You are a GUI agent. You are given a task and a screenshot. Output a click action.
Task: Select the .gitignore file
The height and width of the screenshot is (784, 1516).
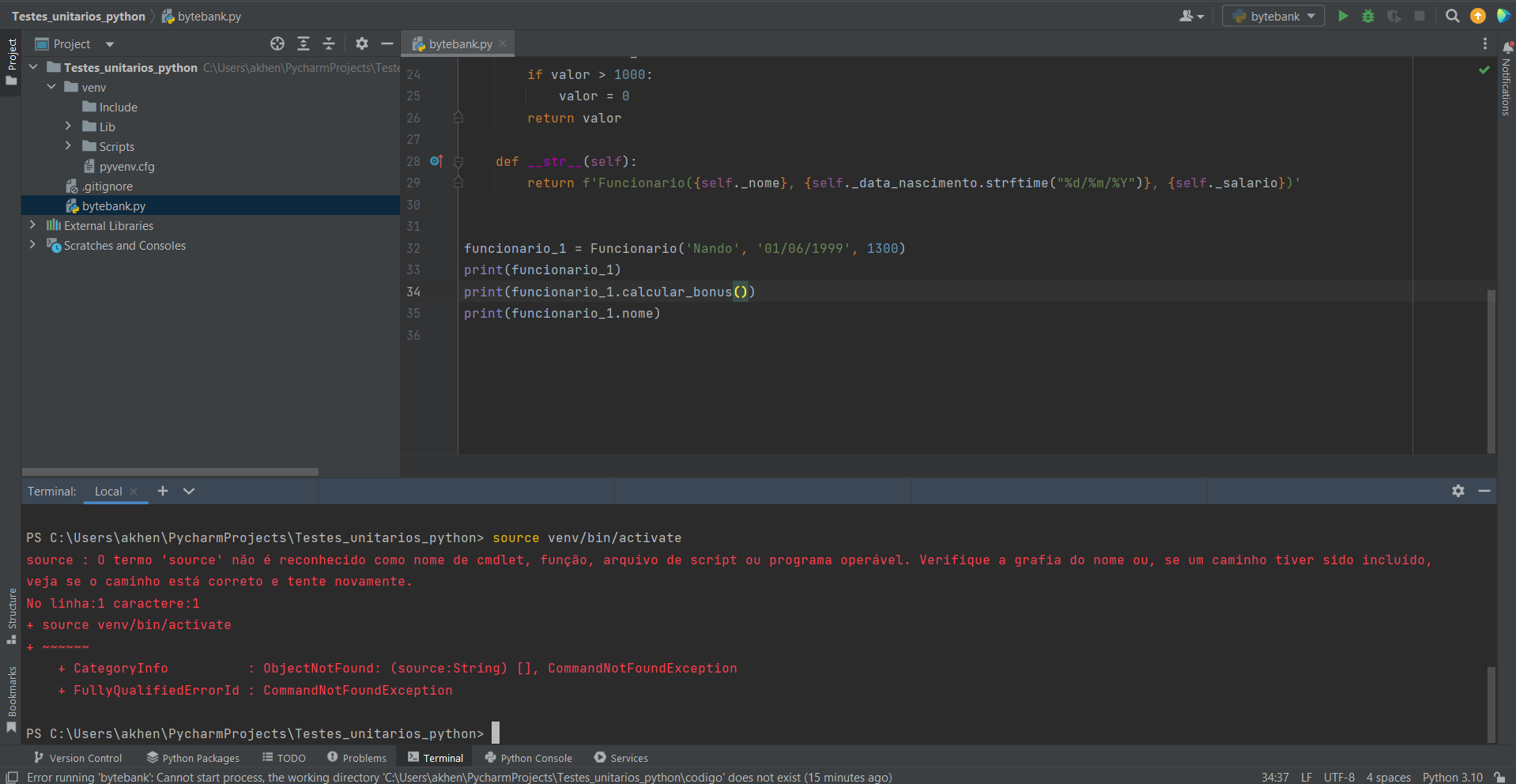[x=107, y=186]
